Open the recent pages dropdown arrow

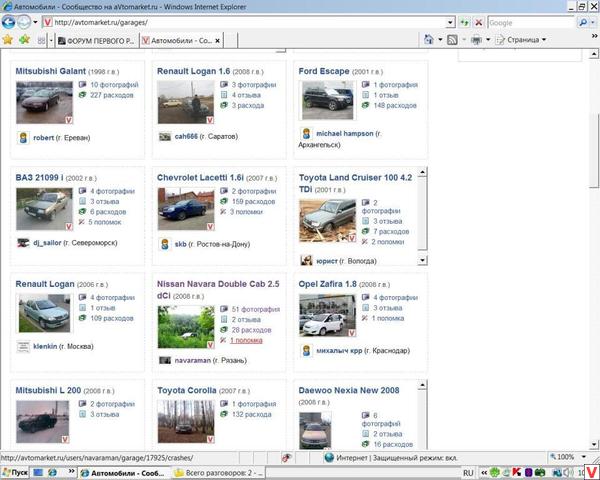(x=35, y=22)
